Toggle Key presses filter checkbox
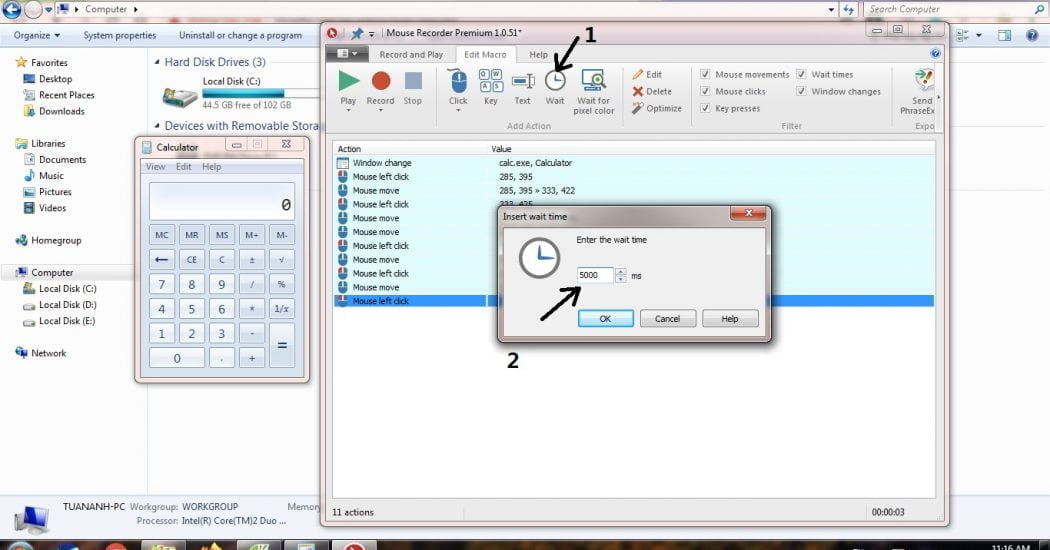1050x550 pixels. tap(704, 108)
